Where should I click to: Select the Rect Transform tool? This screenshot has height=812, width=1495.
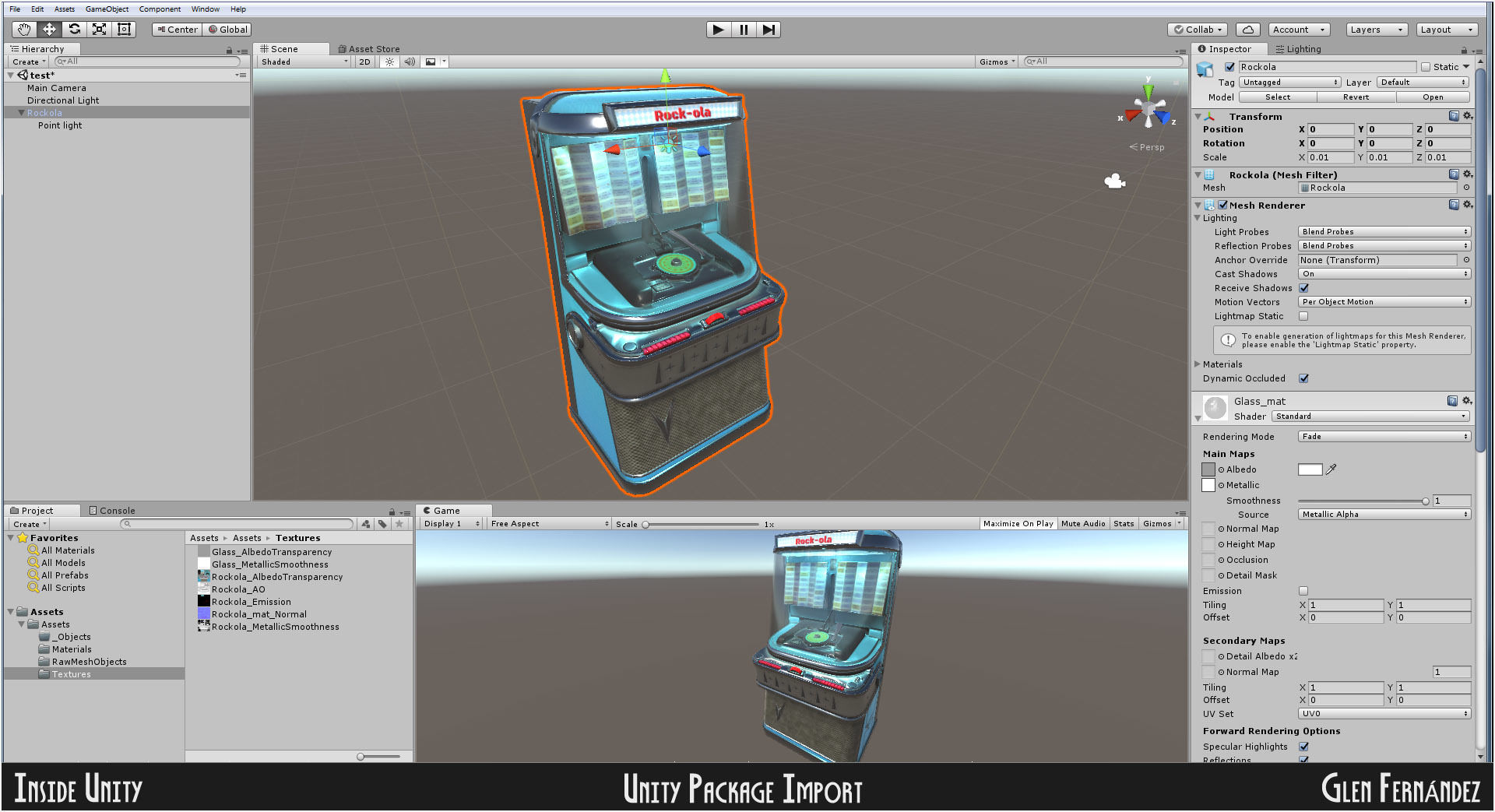[124, 30]
